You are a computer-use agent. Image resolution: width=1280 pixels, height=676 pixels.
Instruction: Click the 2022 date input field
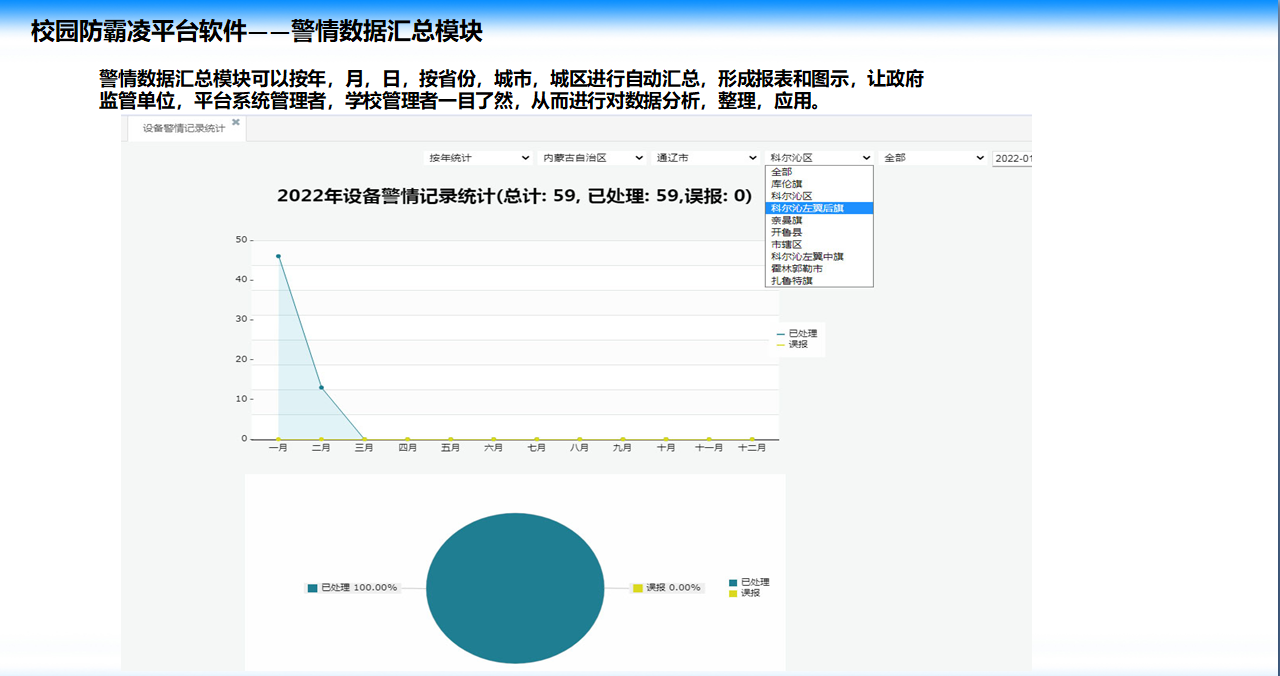tap(1012, 158)
